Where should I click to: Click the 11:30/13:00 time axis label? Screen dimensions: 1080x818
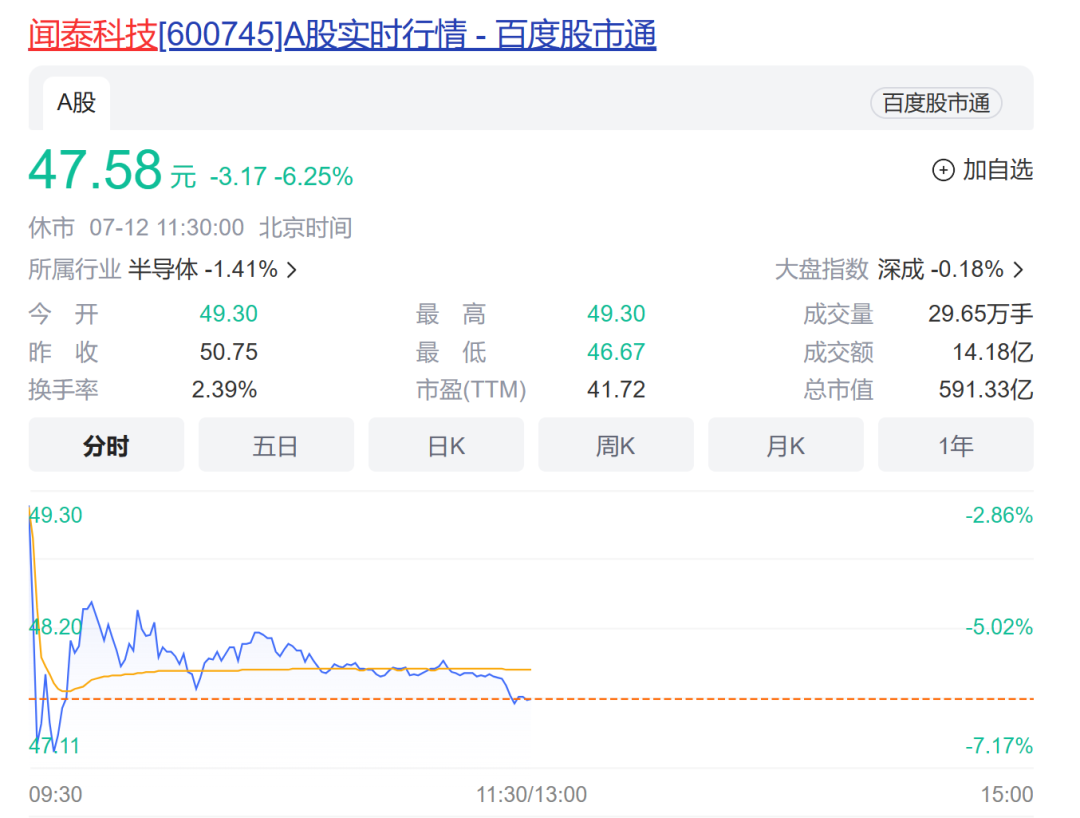tap(532, 795)
